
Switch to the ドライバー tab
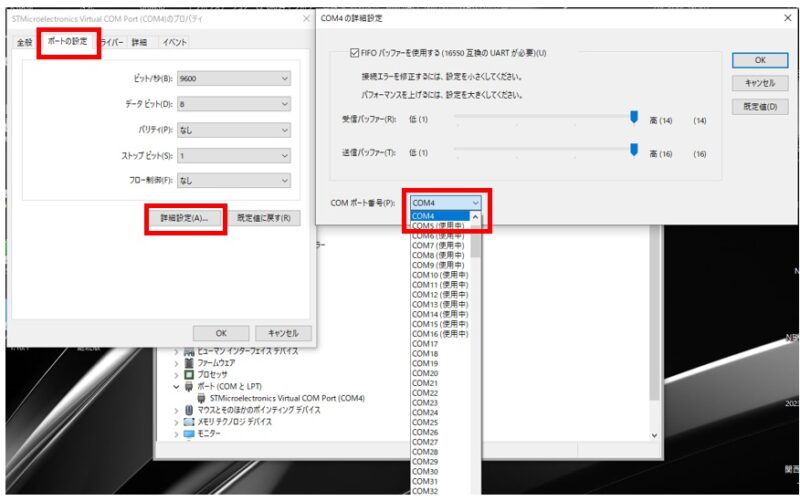pos(112,42)
